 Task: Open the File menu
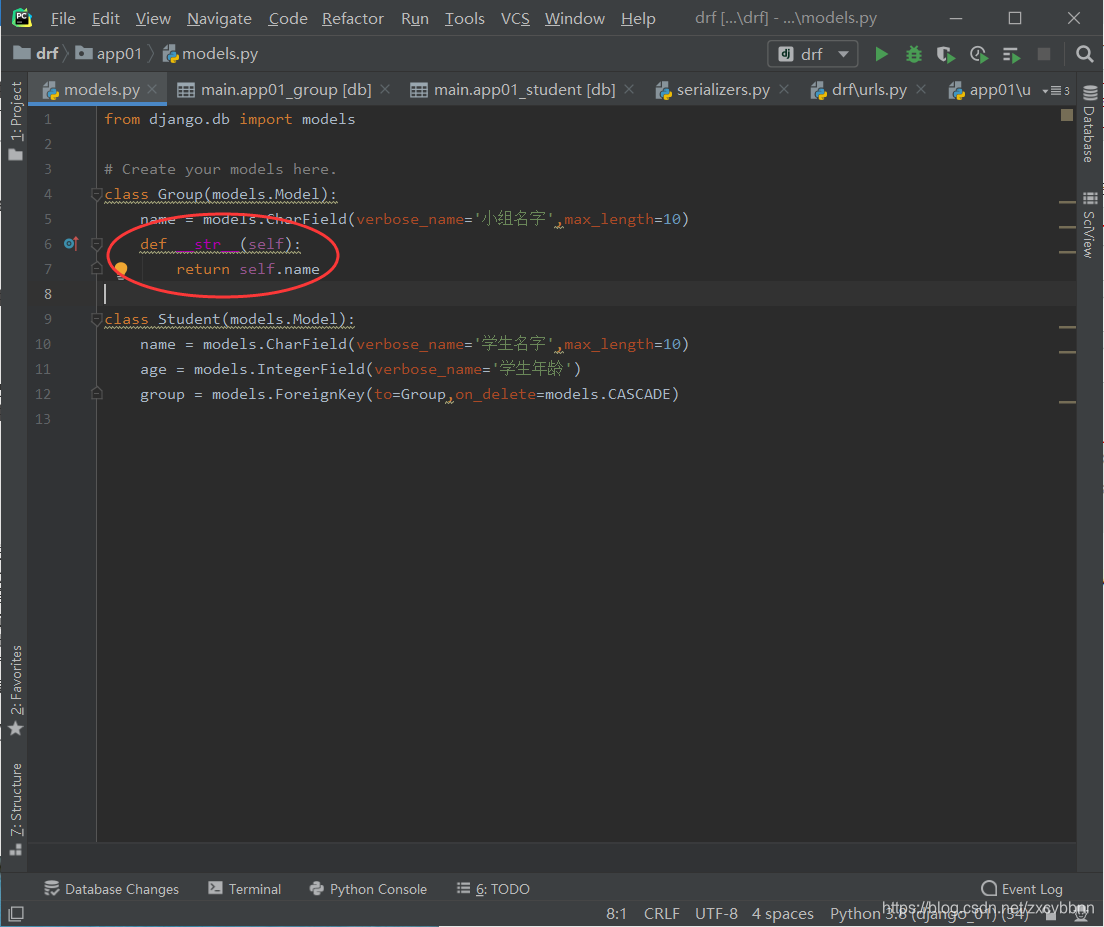click(63, 19)
